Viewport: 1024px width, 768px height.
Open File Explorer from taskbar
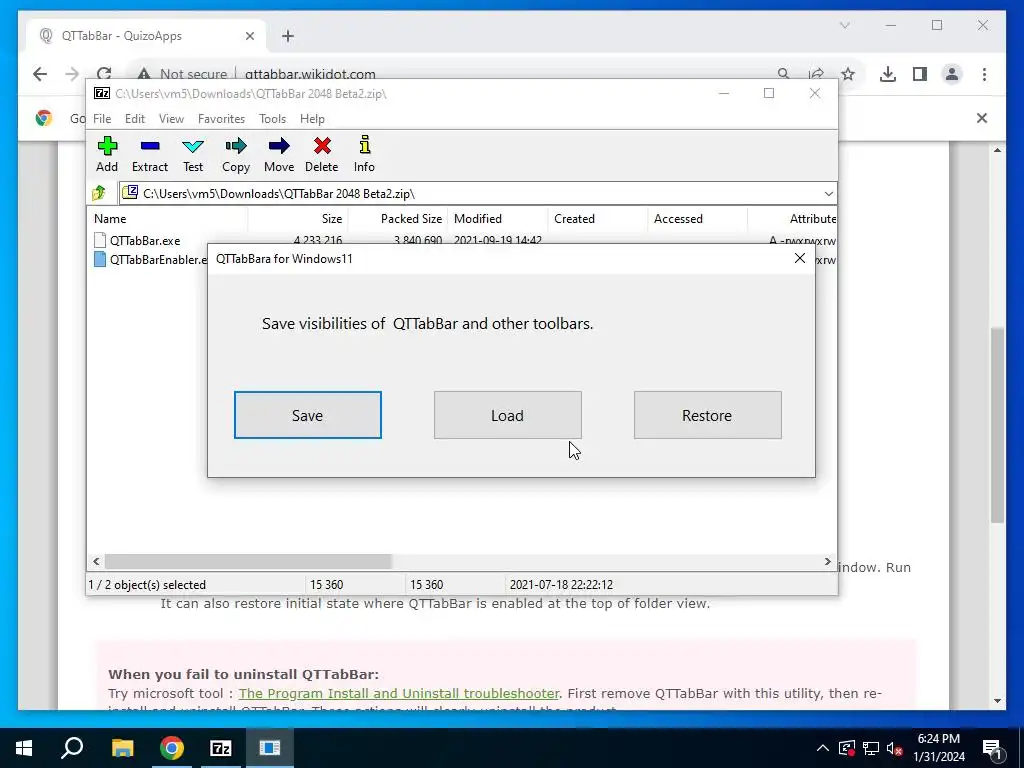point(122,748)
